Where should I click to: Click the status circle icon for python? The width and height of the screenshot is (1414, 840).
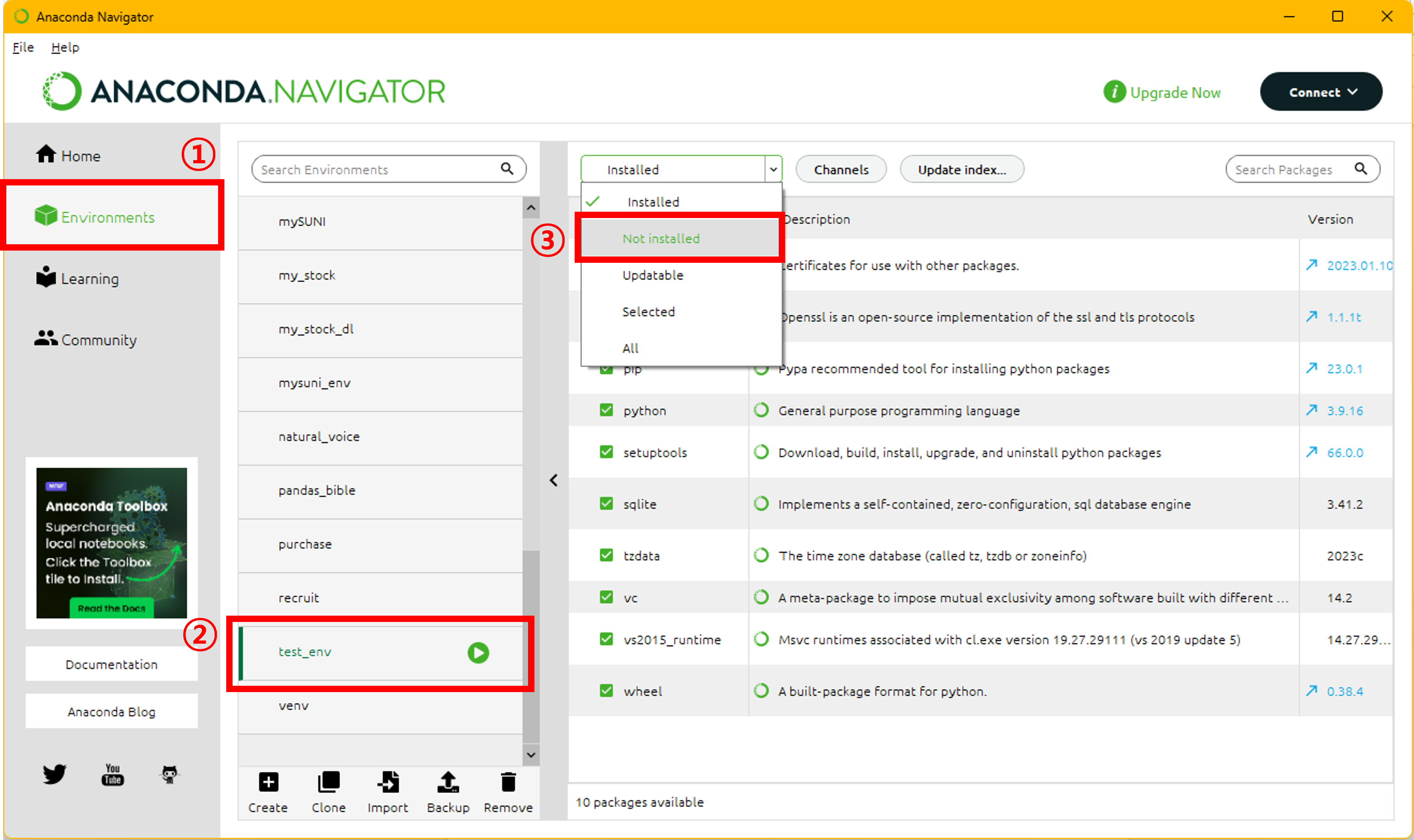tap(762, 410)
